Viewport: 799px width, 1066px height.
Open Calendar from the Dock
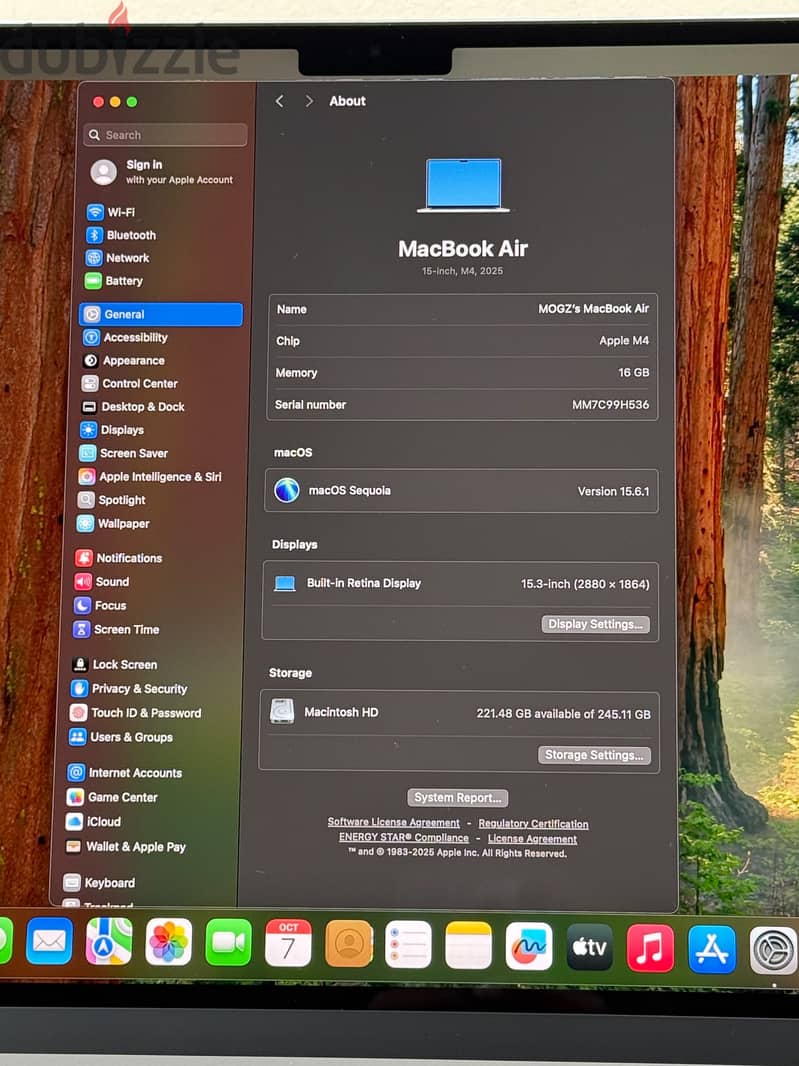click(288, 943)
